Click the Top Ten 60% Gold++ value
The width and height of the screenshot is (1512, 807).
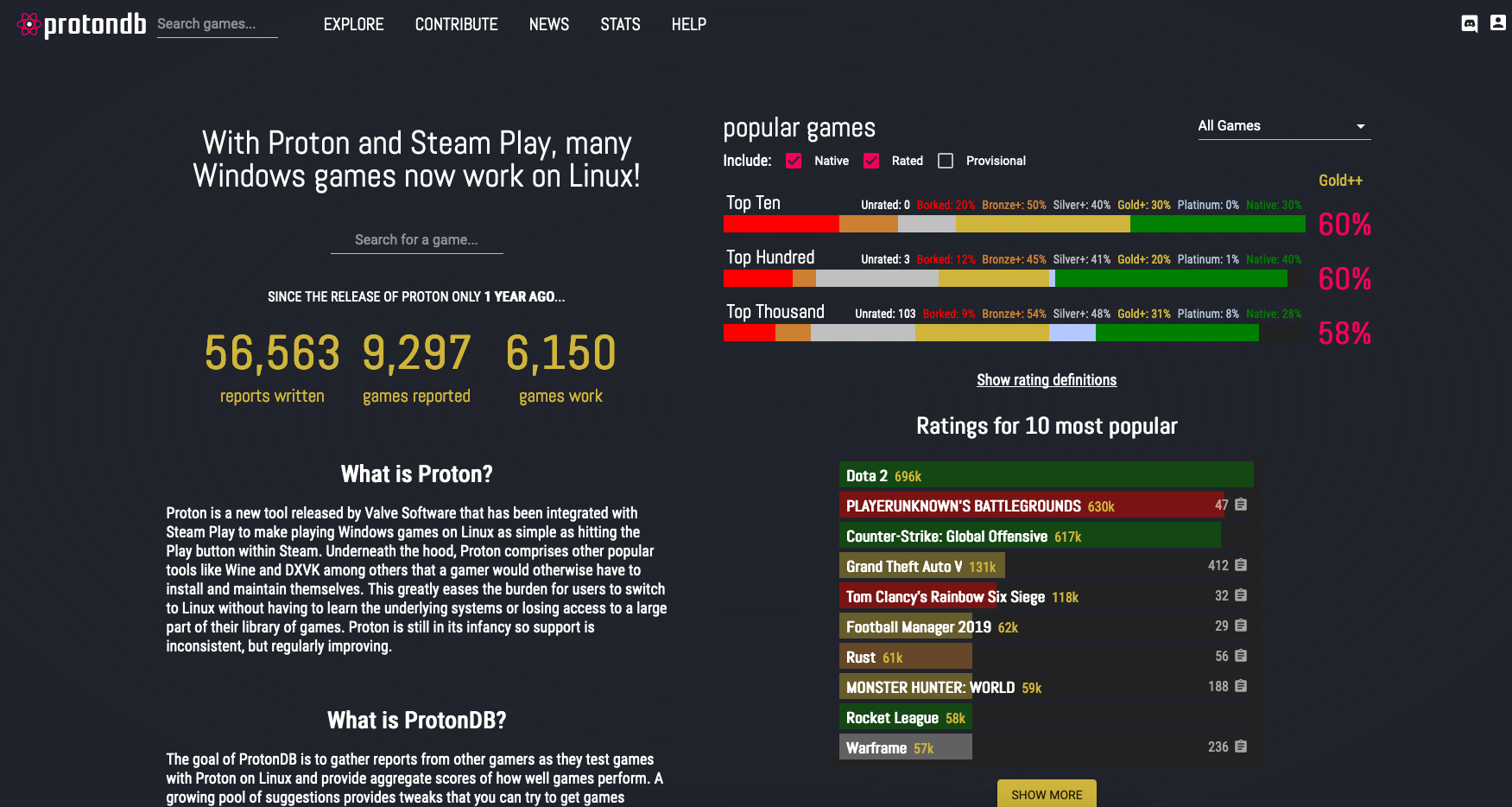point(1344,225)
